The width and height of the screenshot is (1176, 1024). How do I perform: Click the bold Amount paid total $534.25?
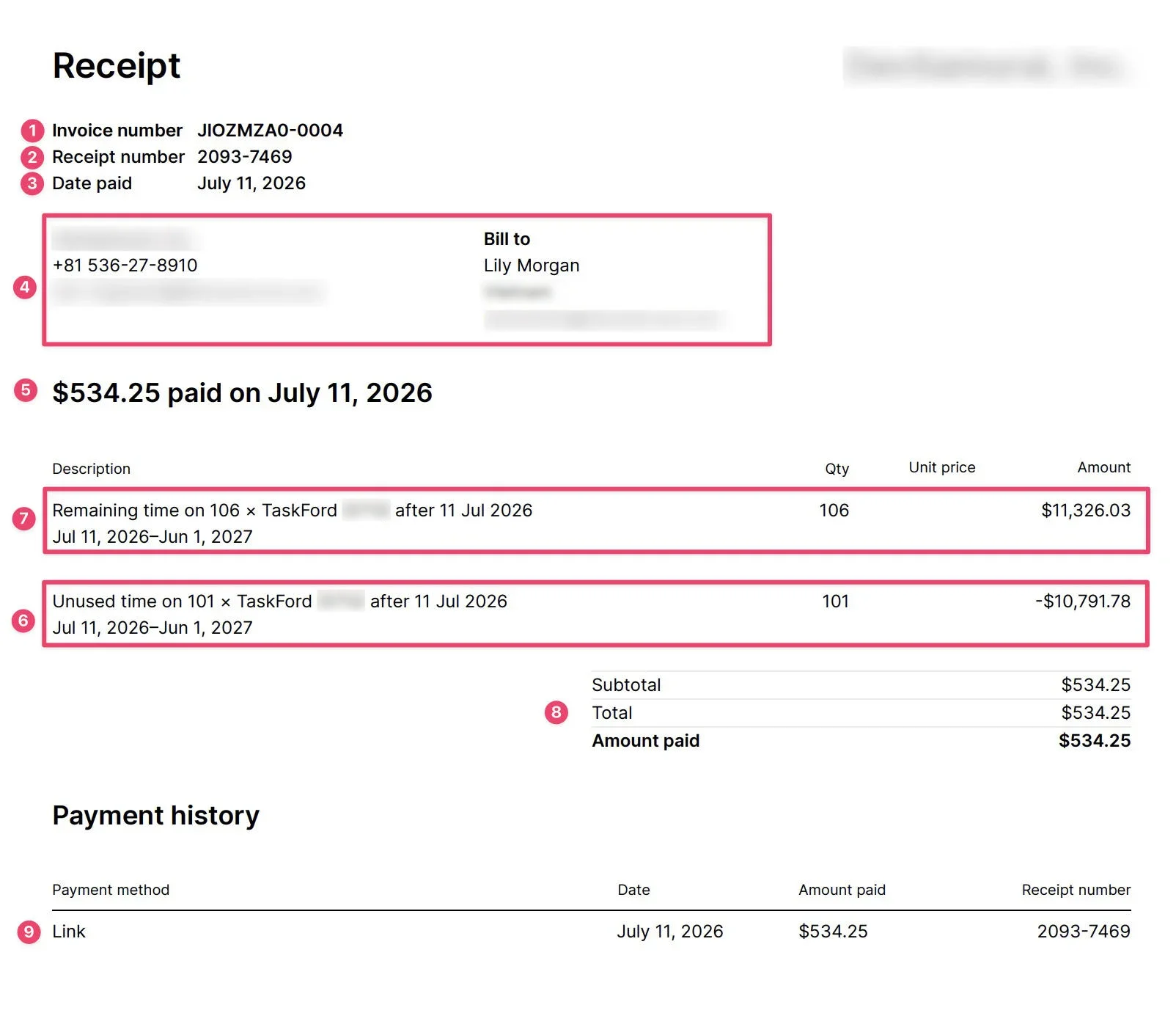point(1095,741)
